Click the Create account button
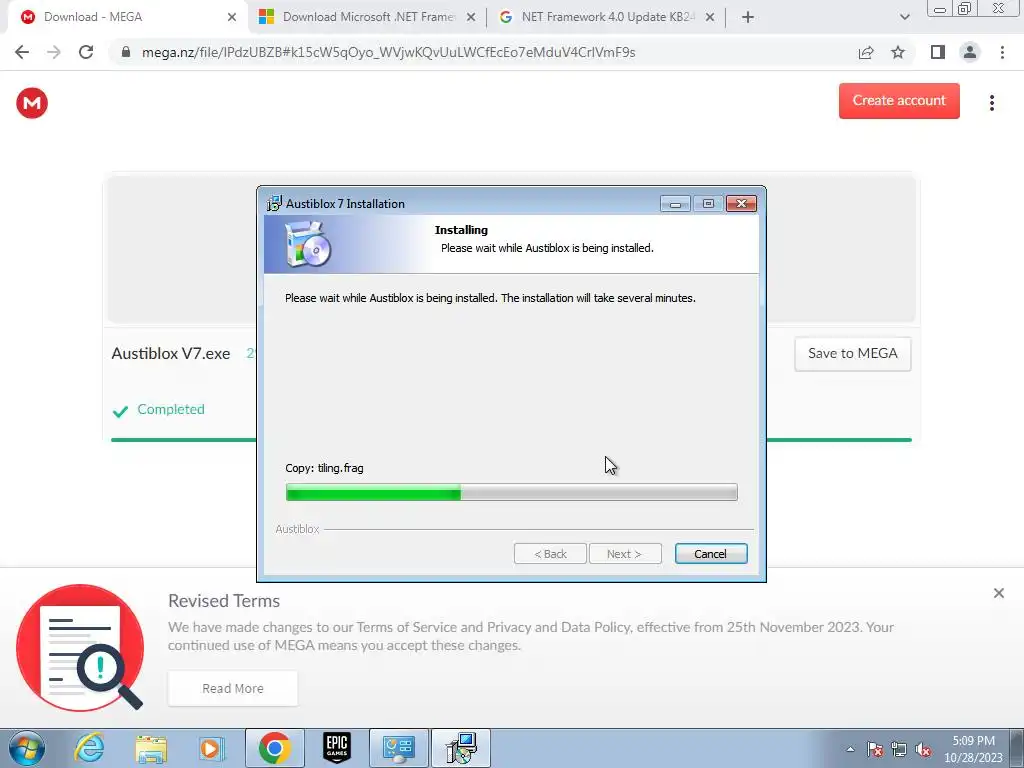This screenshot has height=768, width=1024. [899, 101]
